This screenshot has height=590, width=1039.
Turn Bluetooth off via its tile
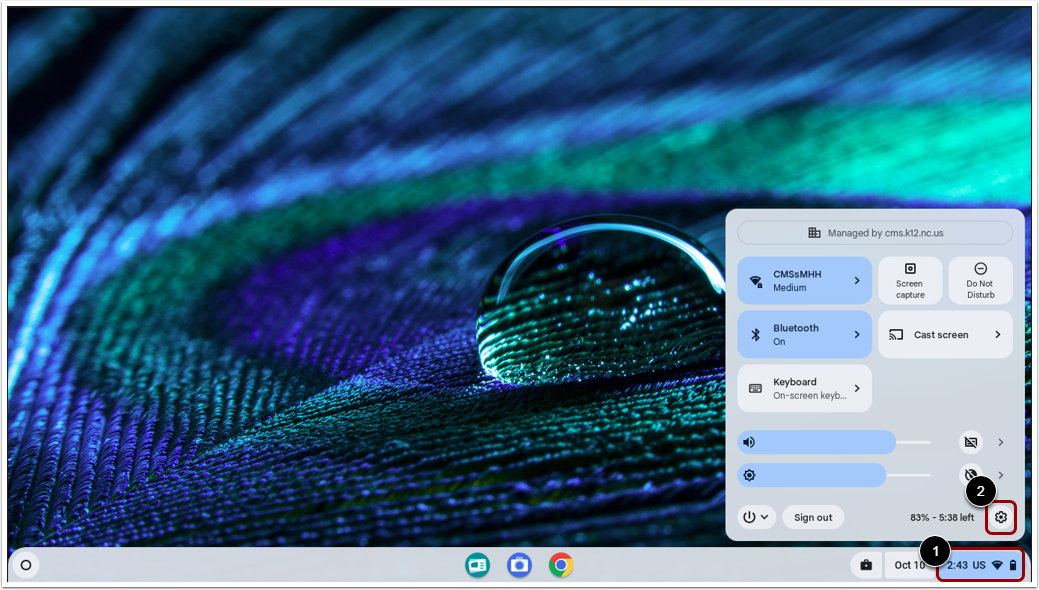pos(805,334)
